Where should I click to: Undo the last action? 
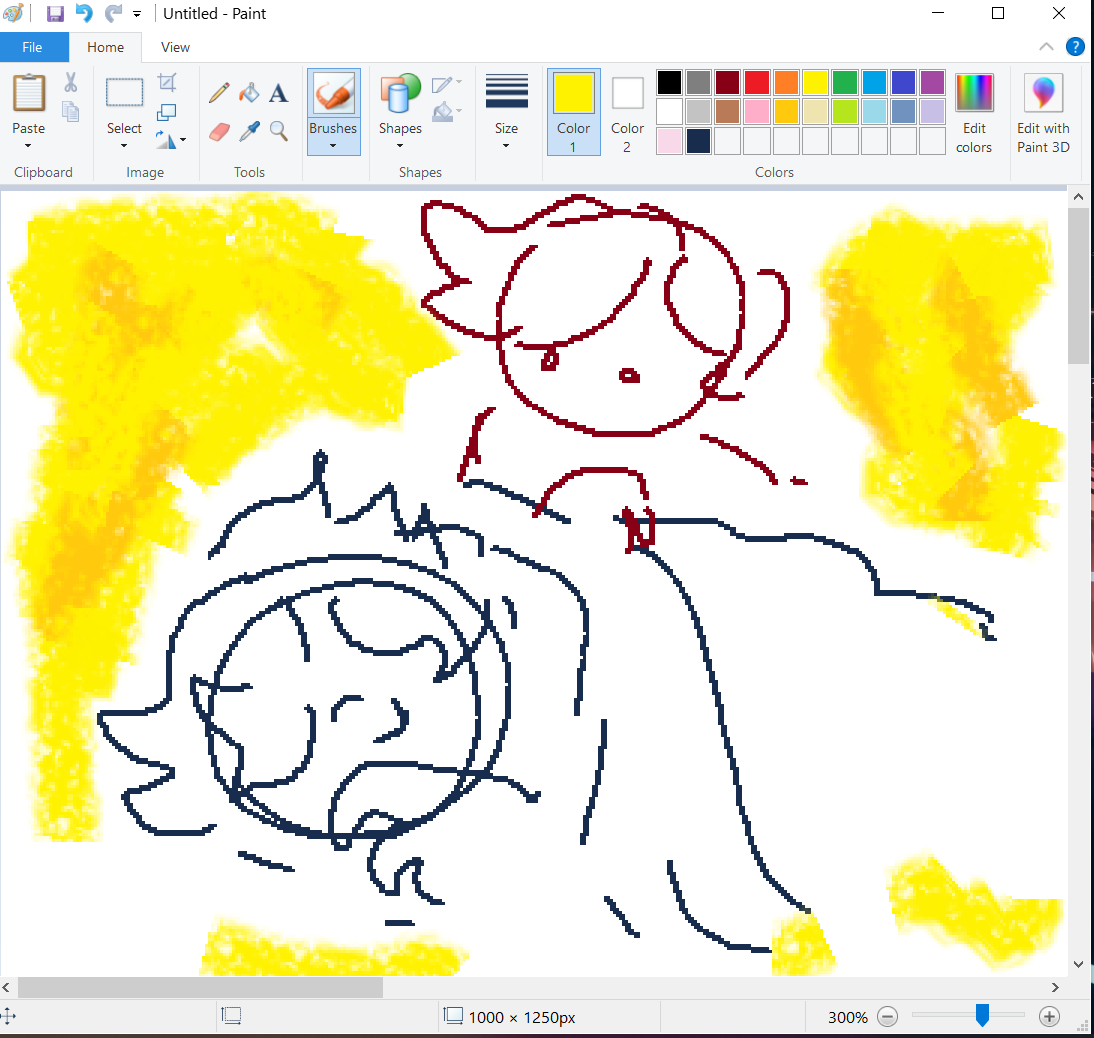[x=84, y=14]
